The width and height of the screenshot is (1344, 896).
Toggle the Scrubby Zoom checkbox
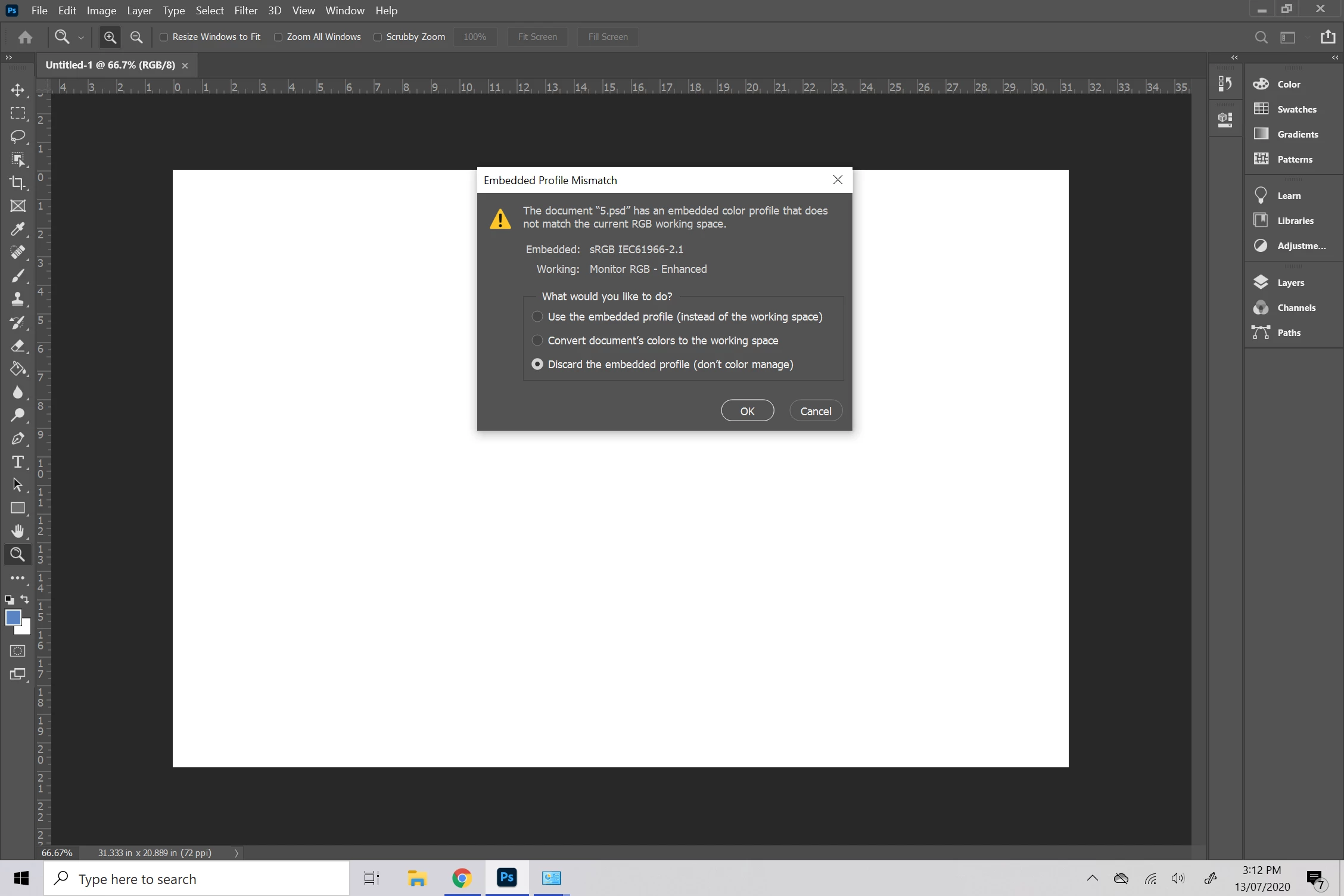pyautogui.click(x=378, y=37)
